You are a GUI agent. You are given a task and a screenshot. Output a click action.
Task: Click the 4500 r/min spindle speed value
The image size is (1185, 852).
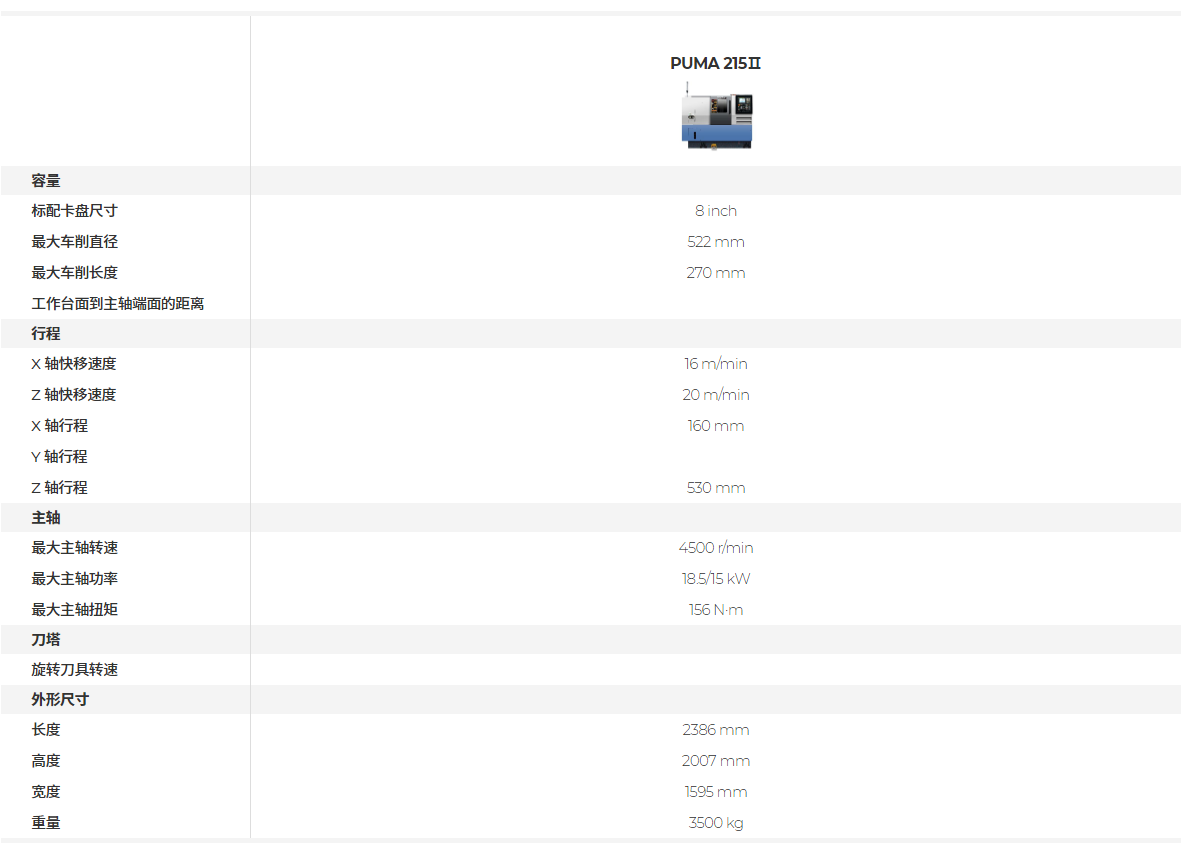(715, 548)
